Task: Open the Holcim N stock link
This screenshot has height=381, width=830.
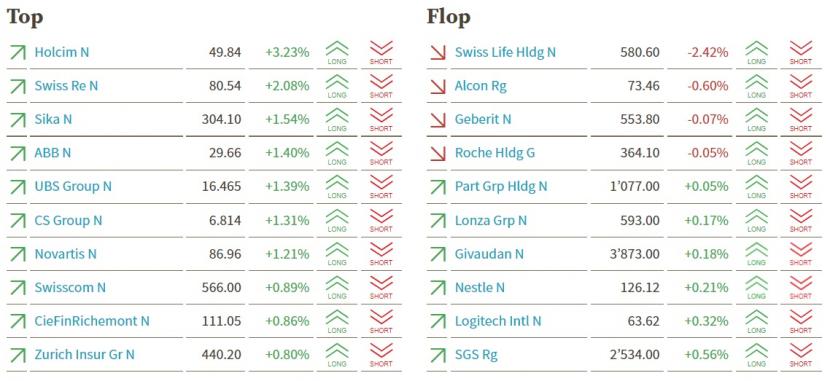Action: [x=61, y=52]
